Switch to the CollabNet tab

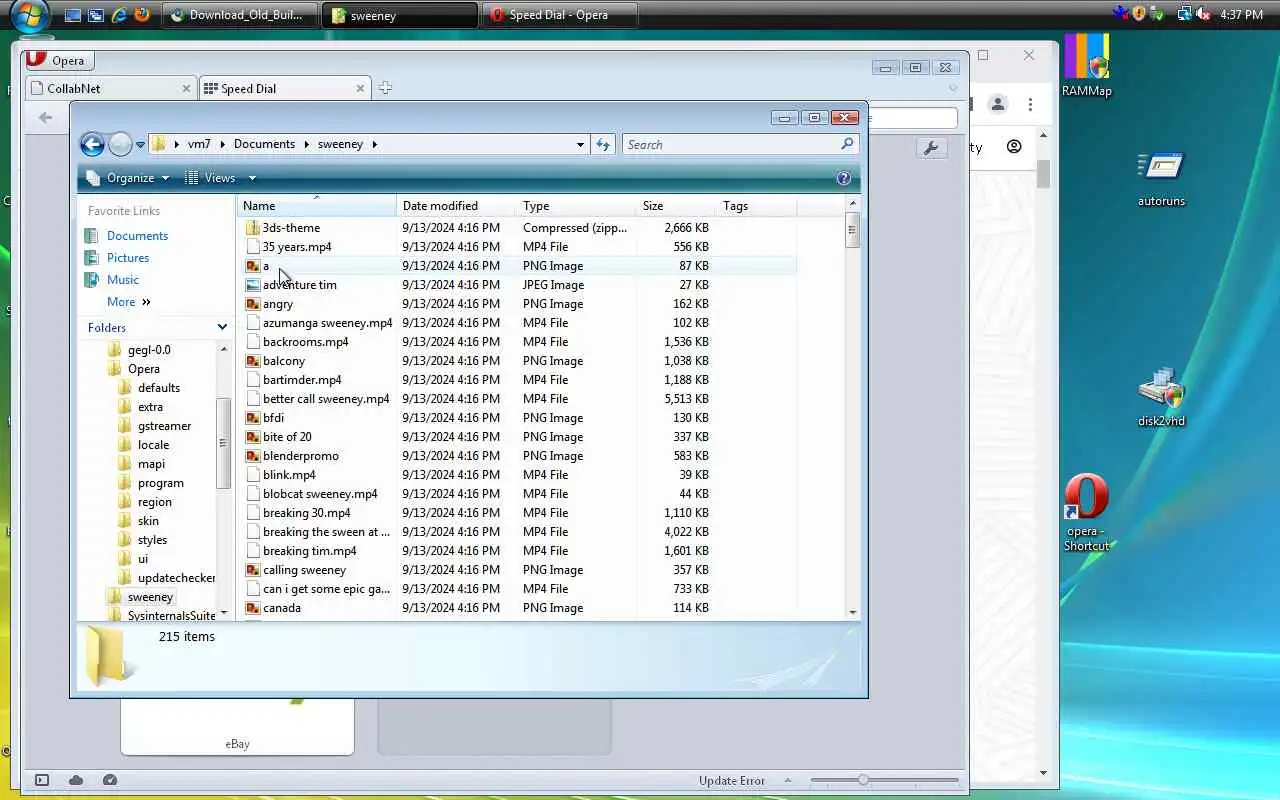(110, 88)
